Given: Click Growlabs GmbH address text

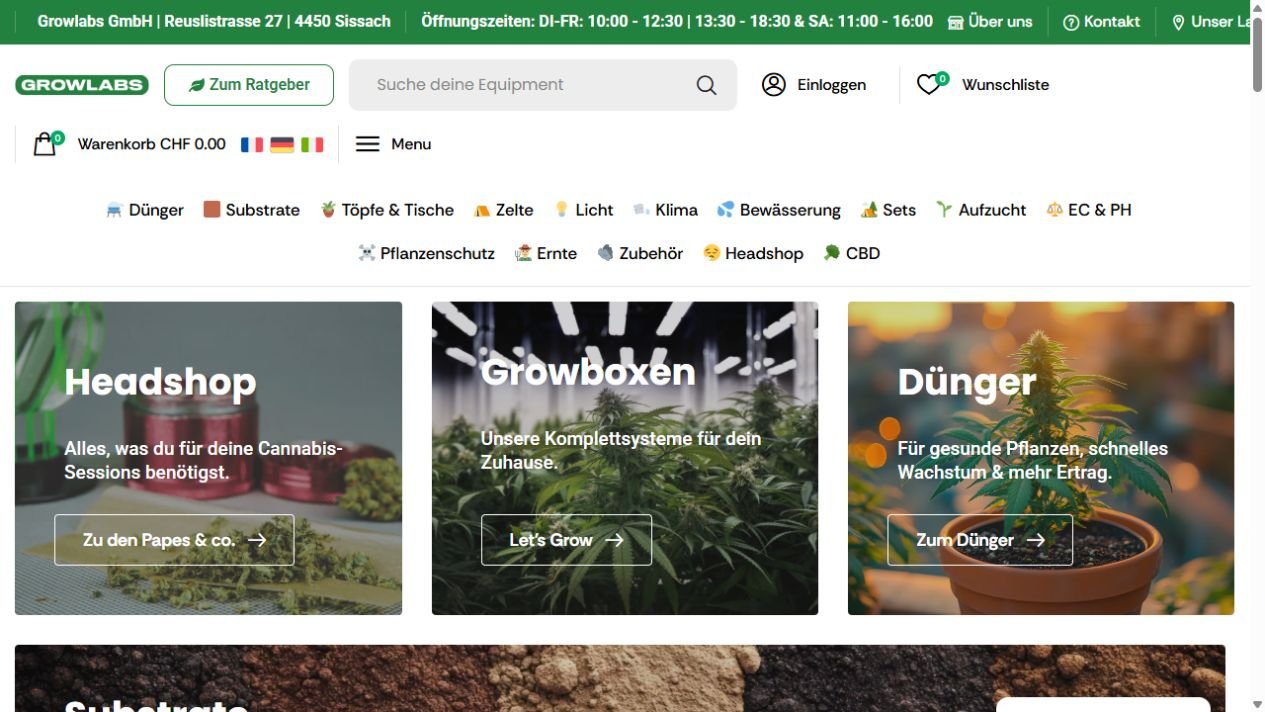Looking at the screenshot, I should tap(214, 21).
